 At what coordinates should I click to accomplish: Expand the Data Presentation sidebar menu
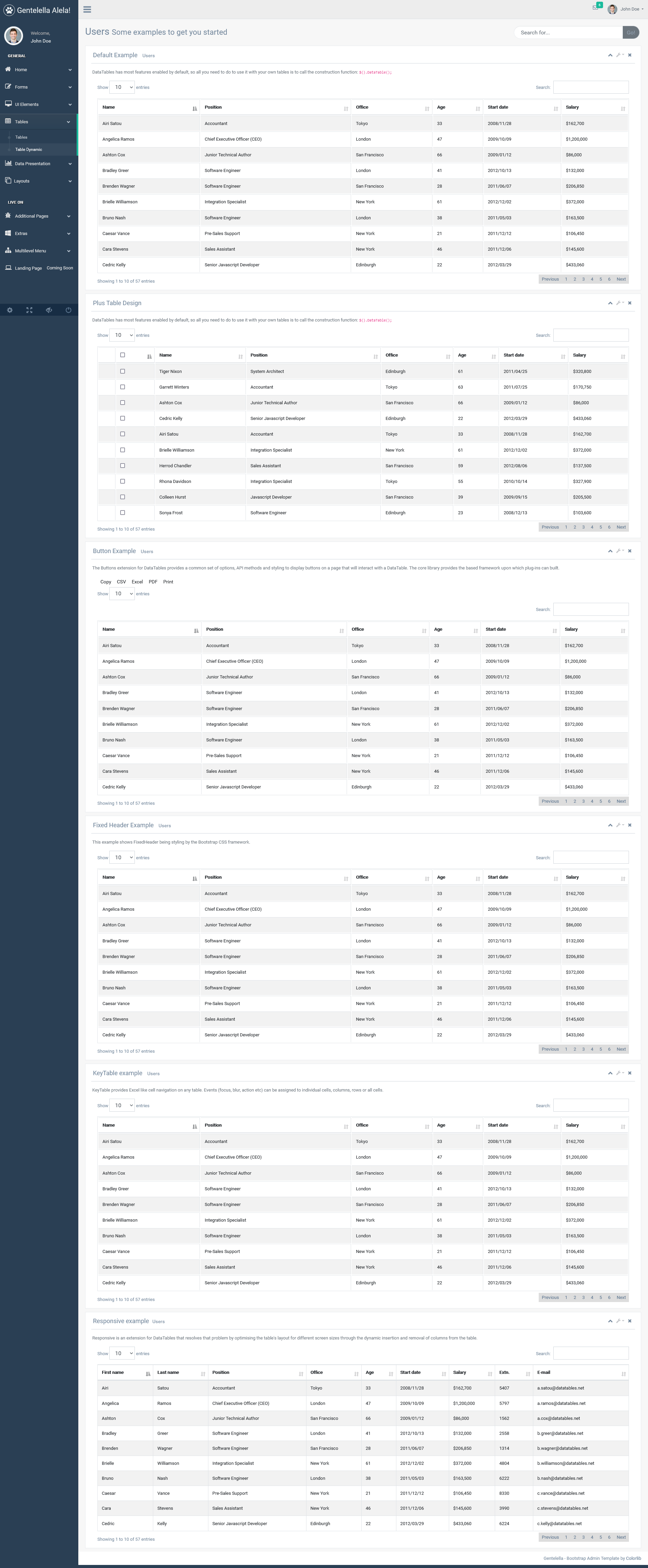tap(39, 164)
